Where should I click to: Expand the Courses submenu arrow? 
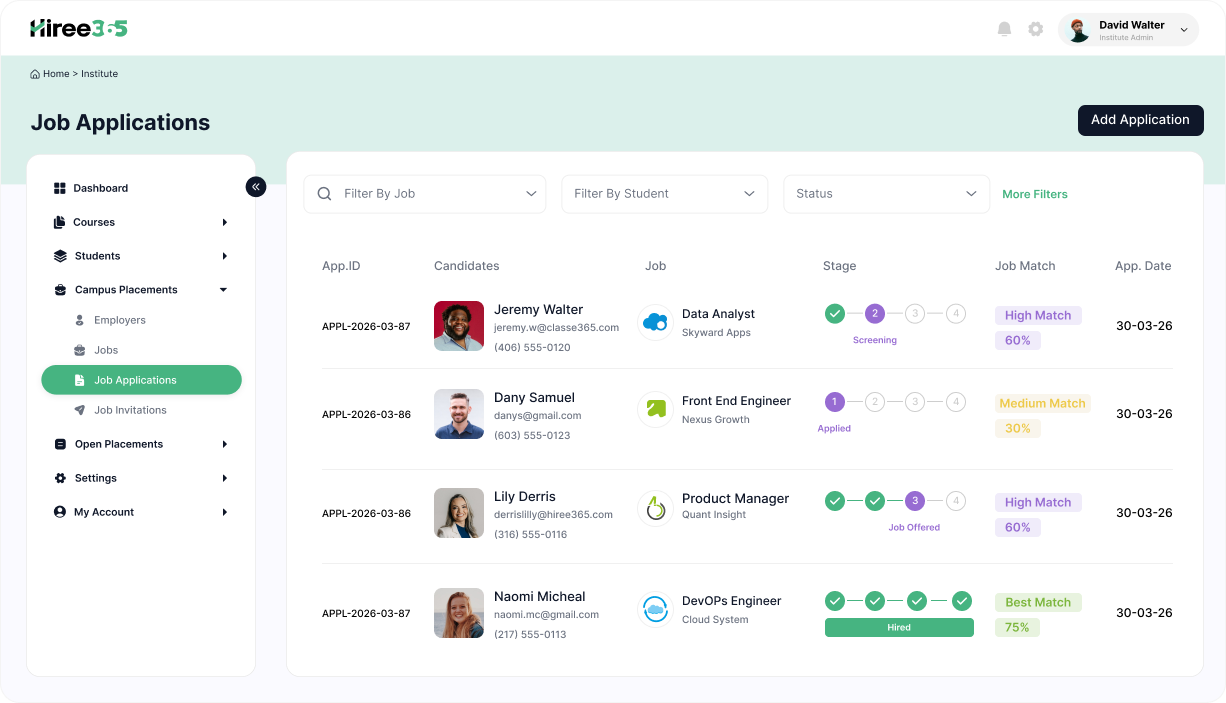tap(225, 222)
